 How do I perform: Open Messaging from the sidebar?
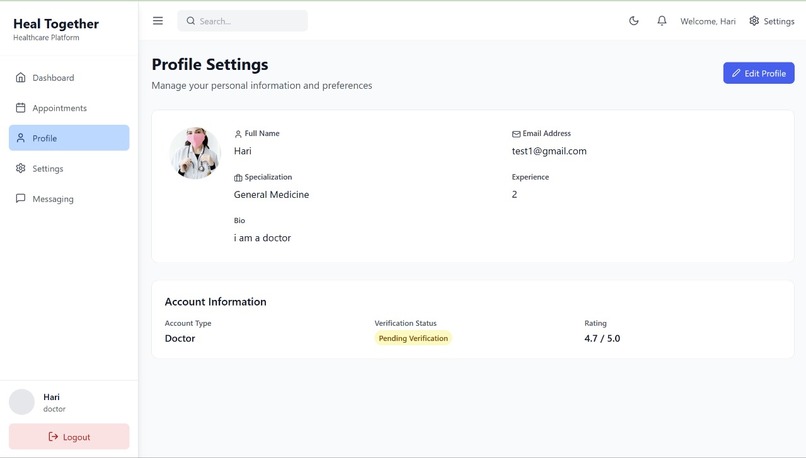69,198
